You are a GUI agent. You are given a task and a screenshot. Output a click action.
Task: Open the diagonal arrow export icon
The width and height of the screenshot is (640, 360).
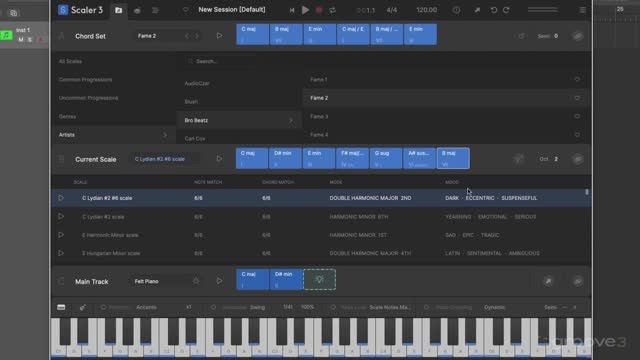coord(477,10)
